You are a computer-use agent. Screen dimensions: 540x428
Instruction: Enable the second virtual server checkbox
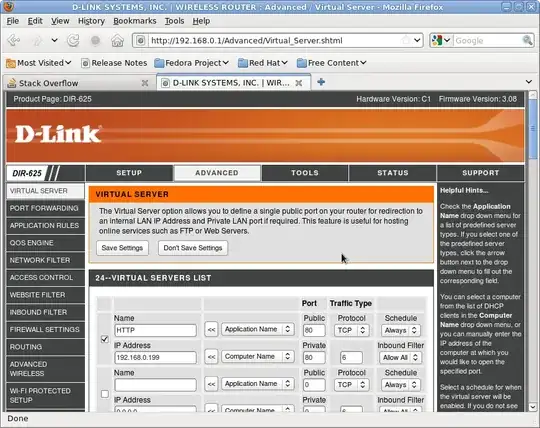(x=105, y=394)
